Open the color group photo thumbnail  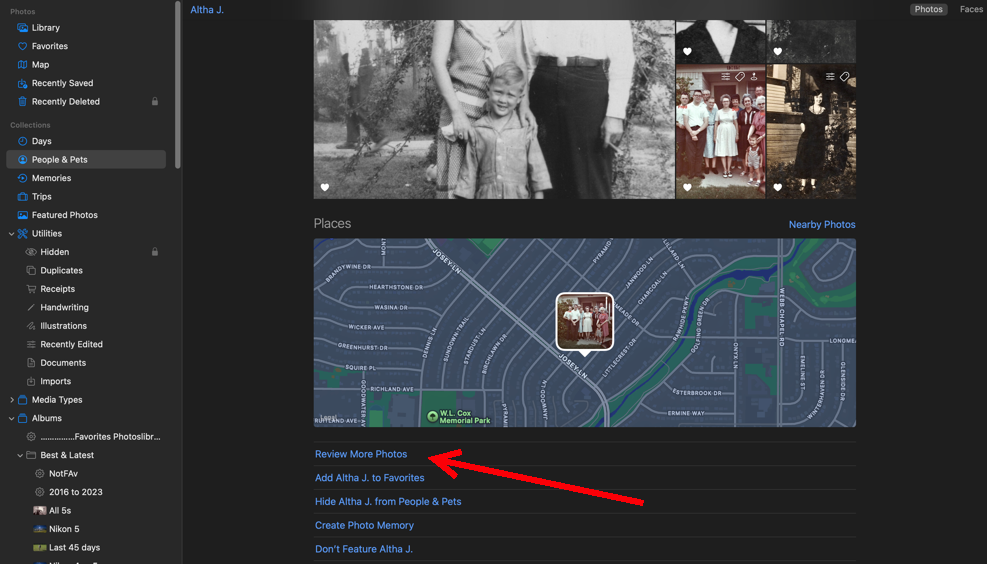(x=720, y=132)
